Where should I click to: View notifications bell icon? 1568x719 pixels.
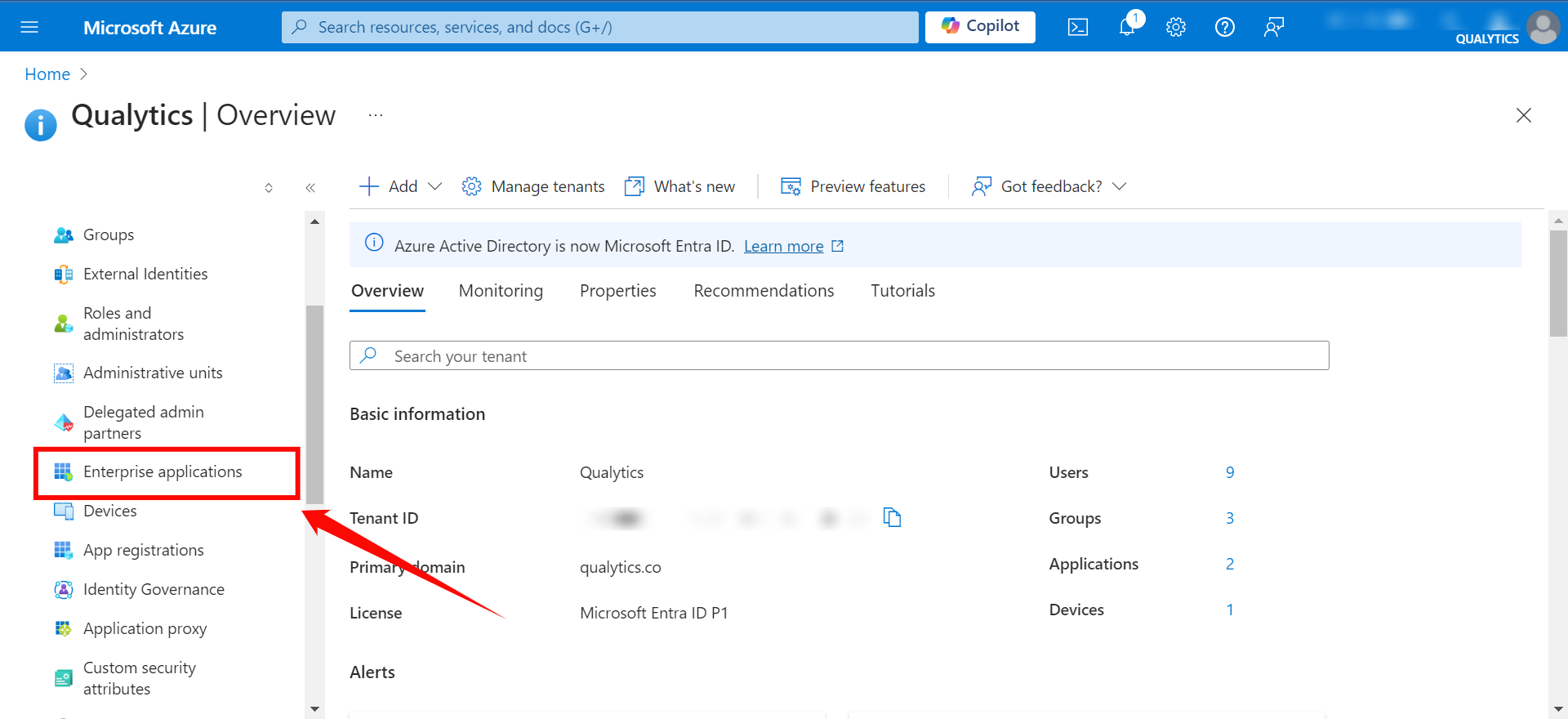(1128, 27)
